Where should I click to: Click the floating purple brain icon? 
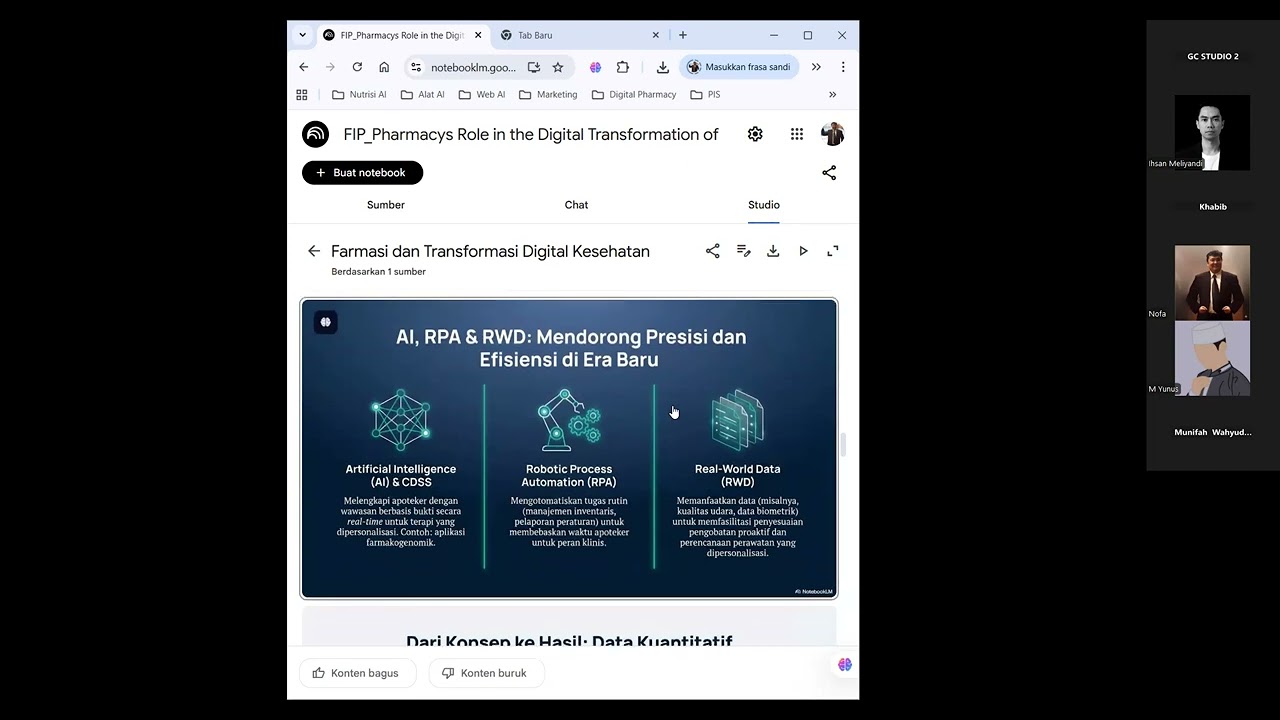pyautogui.click(x=845, y=664)
